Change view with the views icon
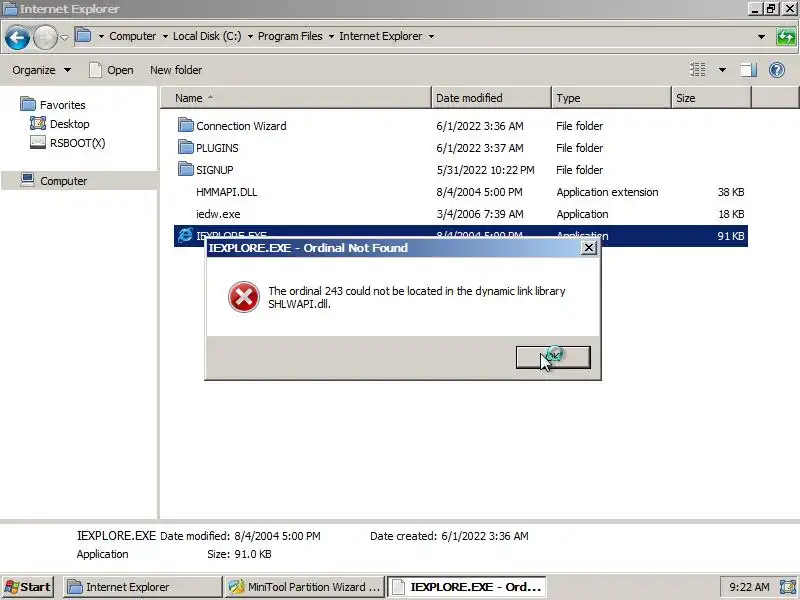800x600 pixels. click(698, 69)
